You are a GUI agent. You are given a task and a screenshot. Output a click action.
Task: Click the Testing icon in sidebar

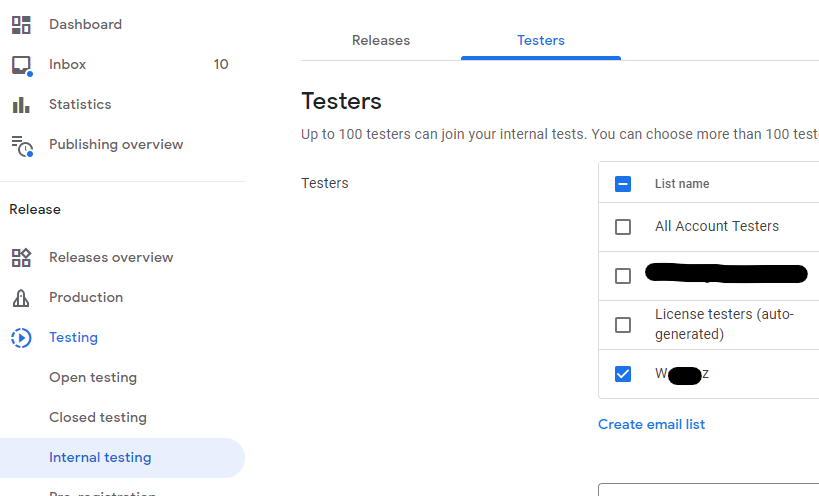tap(21, 338)
